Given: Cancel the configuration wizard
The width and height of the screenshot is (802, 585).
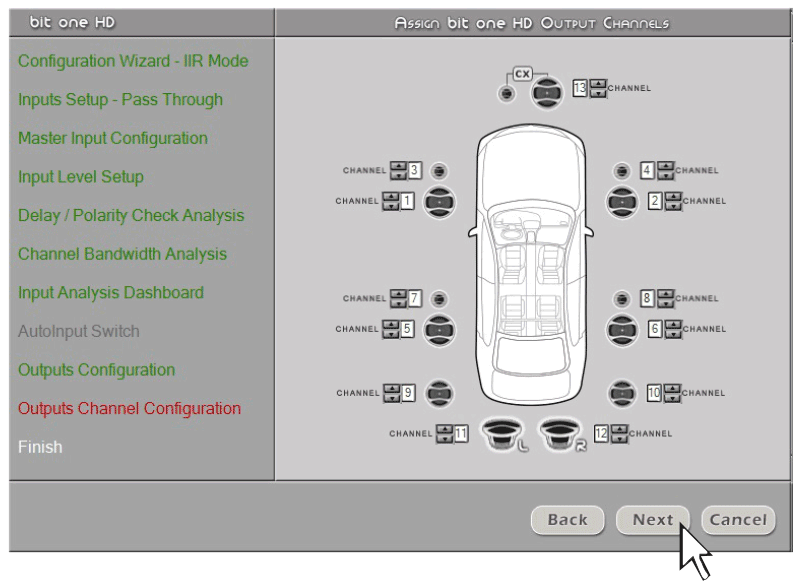Looking at the screenshot, I should coord(738,520).
